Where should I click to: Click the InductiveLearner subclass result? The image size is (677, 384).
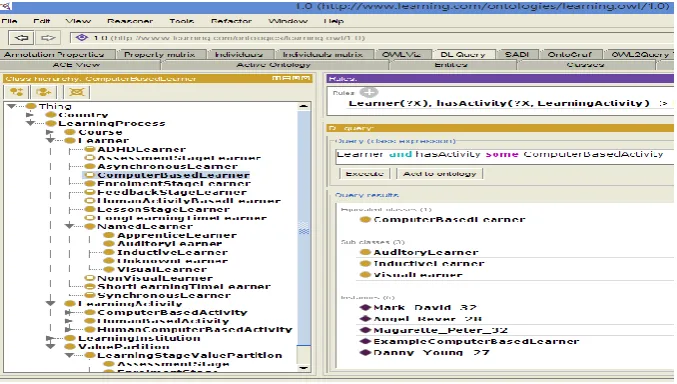pos(429,263)
